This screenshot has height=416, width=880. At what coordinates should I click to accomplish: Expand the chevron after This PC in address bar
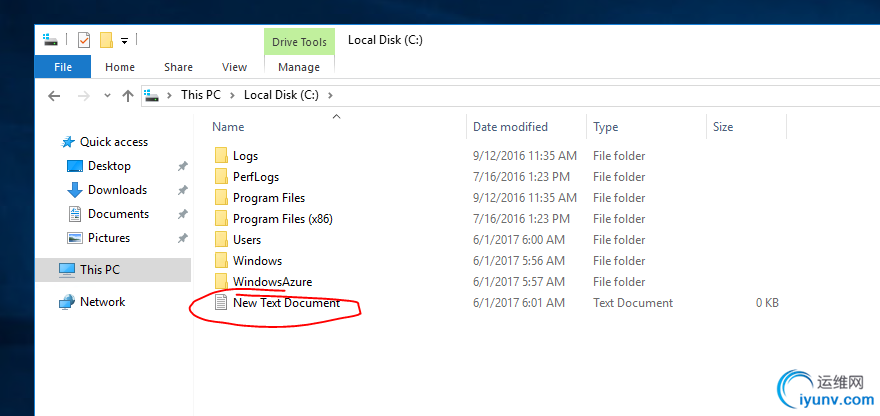[x=232, y=95]
